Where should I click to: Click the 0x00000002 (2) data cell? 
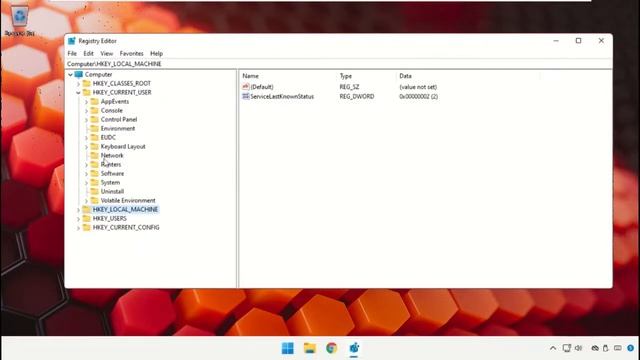(x=418, y=97)
